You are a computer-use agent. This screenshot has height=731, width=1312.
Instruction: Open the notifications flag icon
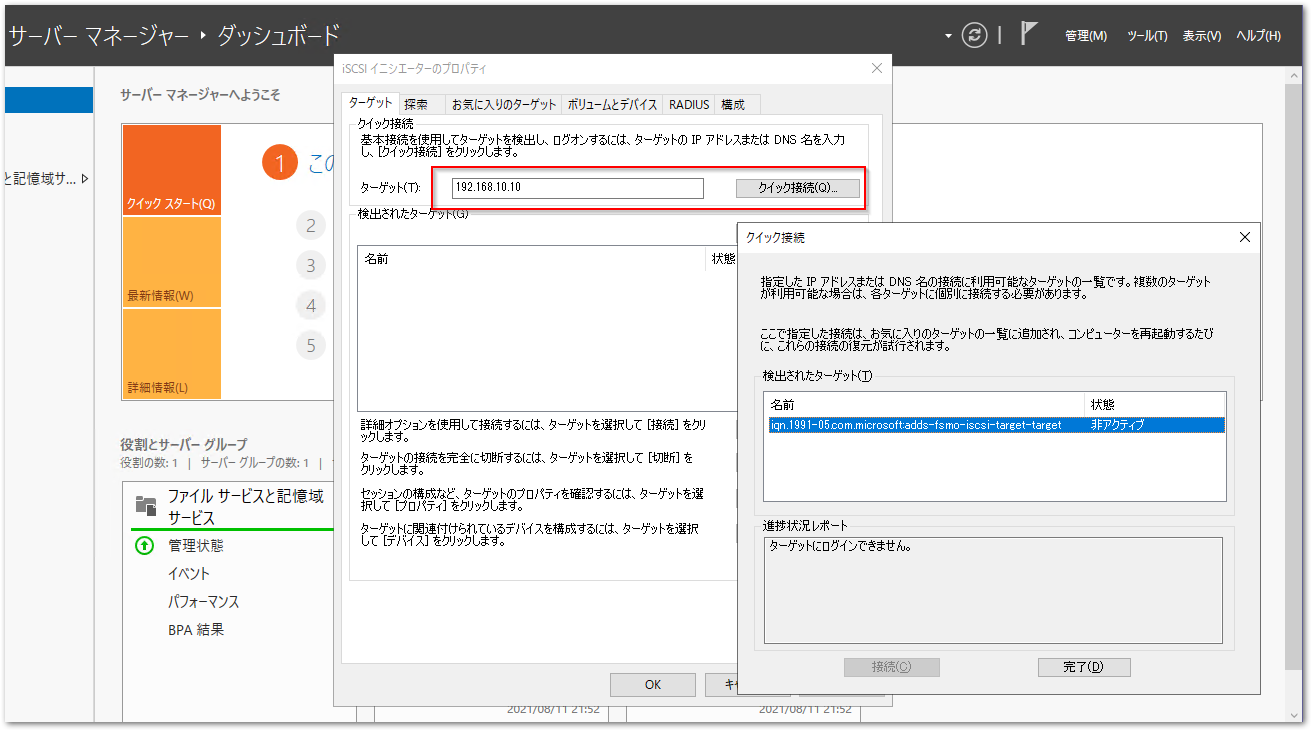pos(1027,33)
